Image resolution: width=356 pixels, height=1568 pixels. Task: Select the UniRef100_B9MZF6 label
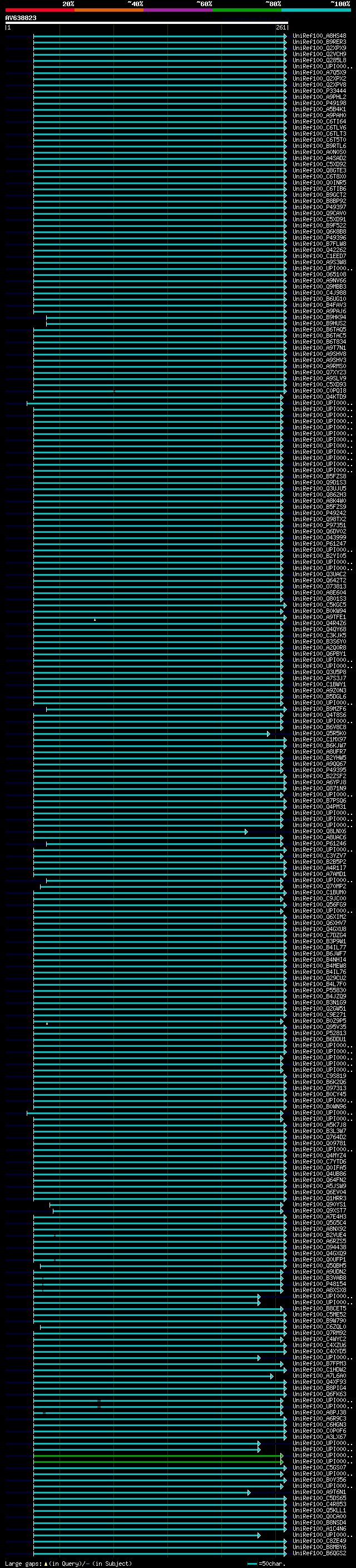pos(319,709)
